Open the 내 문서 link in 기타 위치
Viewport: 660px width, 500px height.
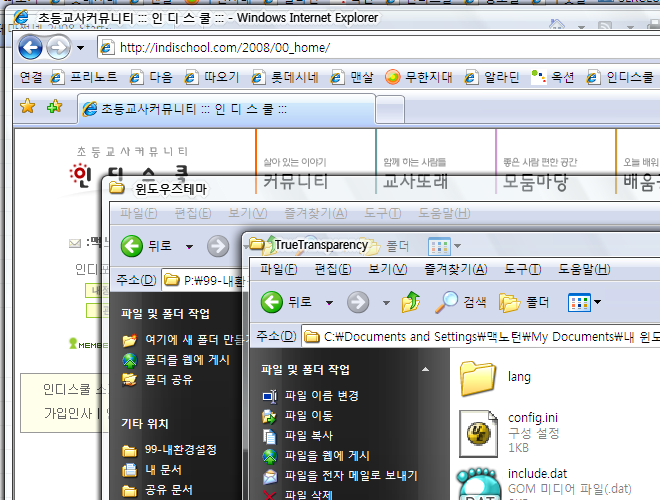(x=152, y=470)
